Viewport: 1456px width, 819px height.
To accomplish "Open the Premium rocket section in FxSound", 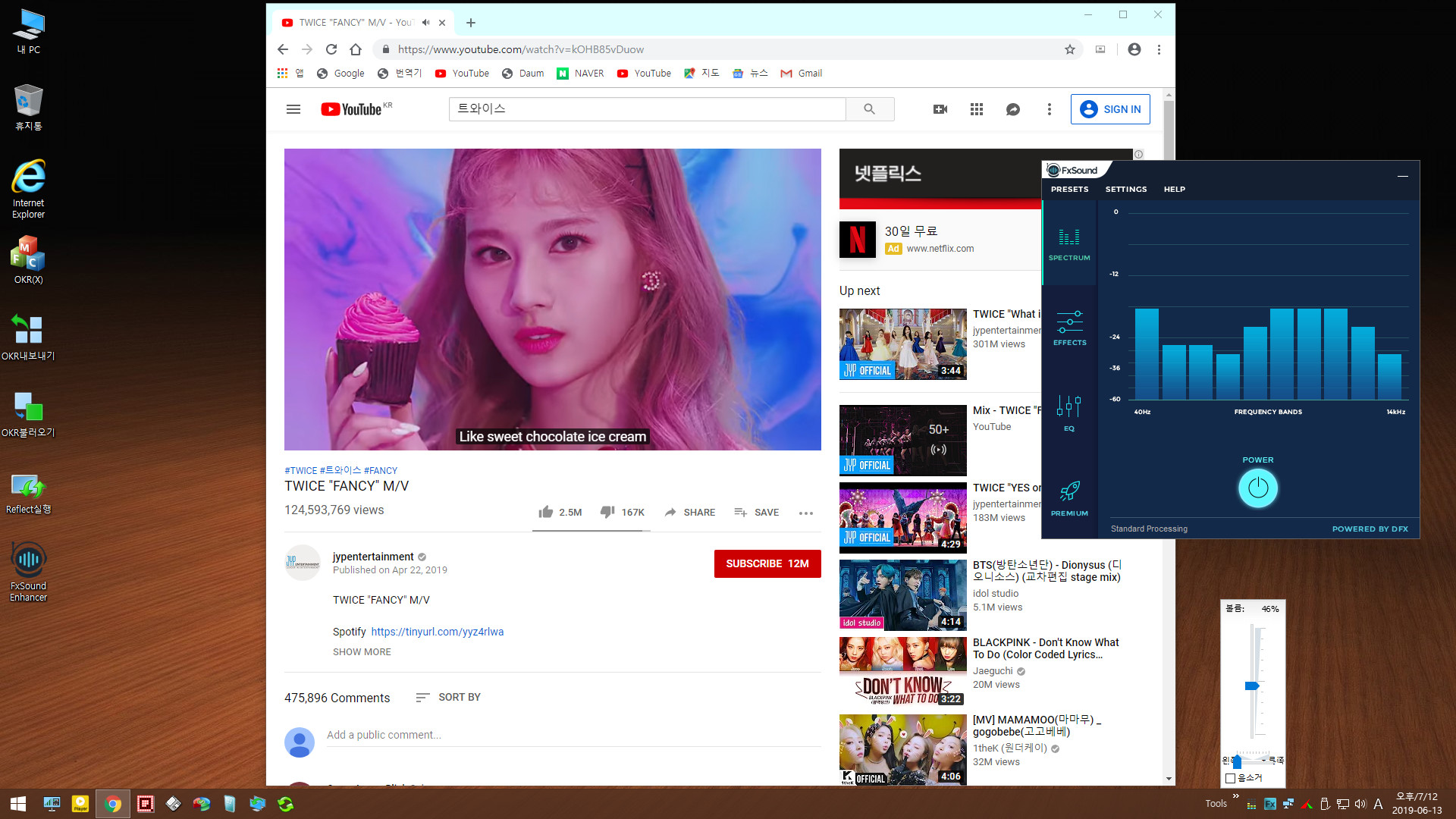I will [1069, 498].
